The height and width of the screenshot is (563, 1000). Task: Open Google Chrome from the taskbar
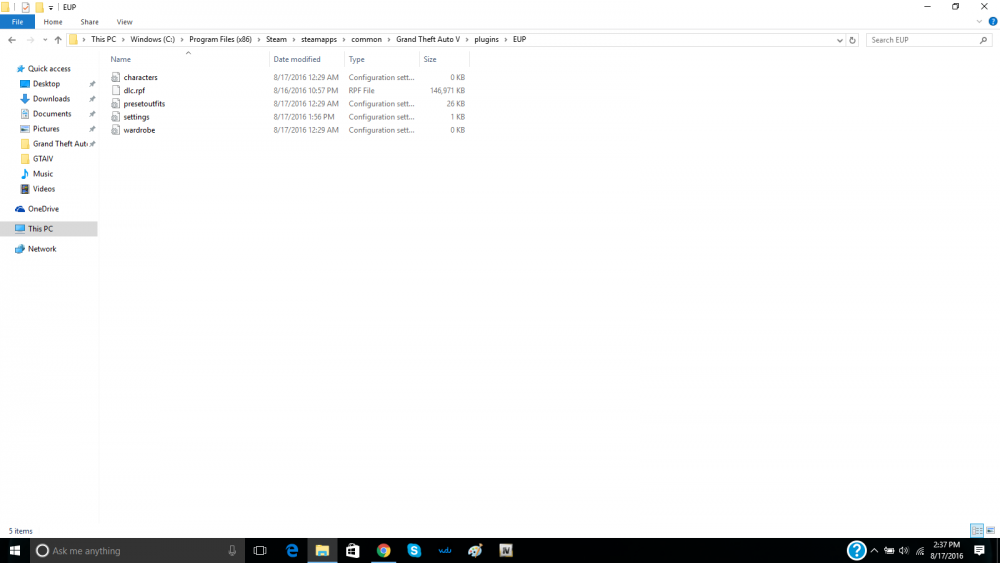pos(383,550)
